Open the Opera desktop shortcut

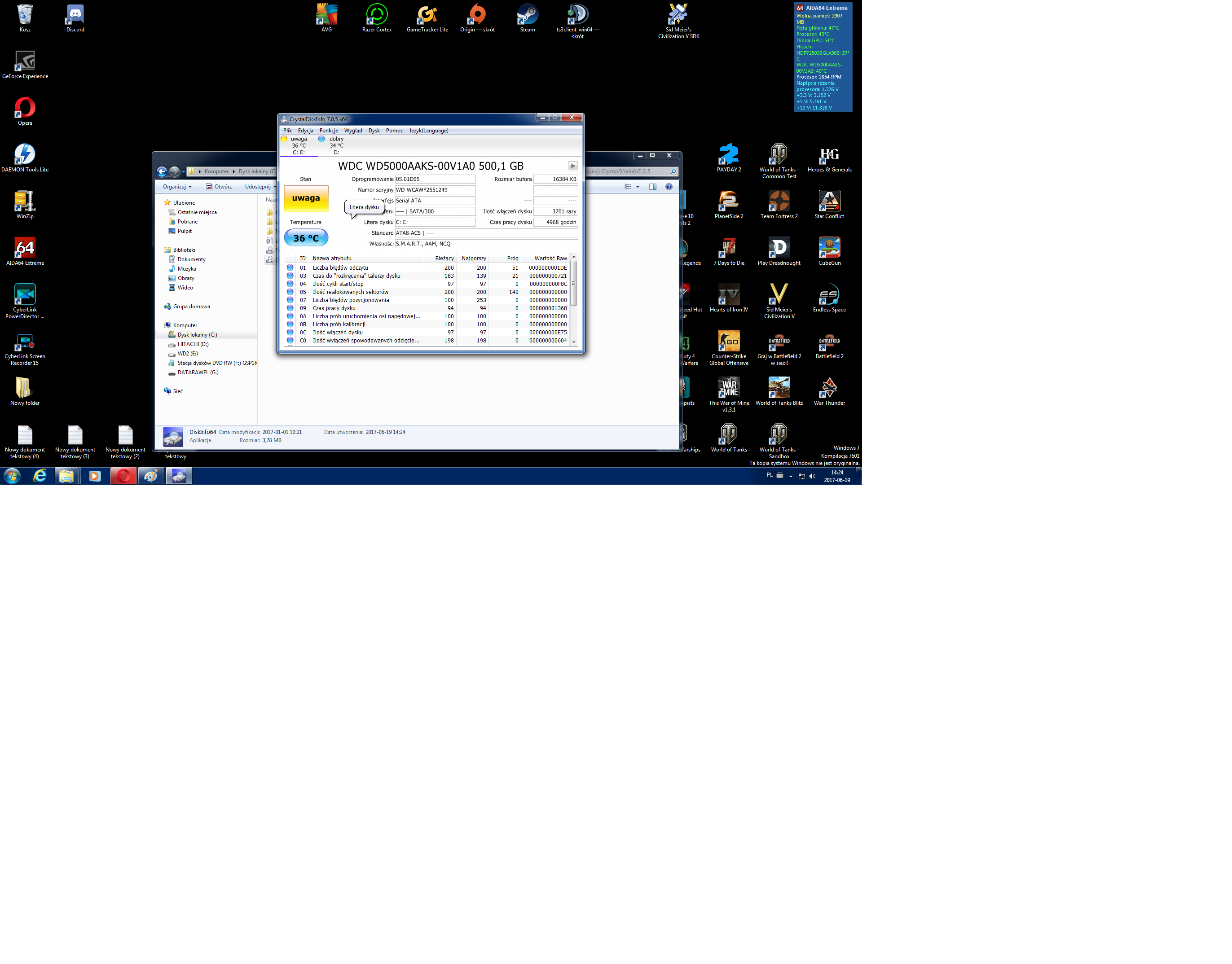click(25, 111)
